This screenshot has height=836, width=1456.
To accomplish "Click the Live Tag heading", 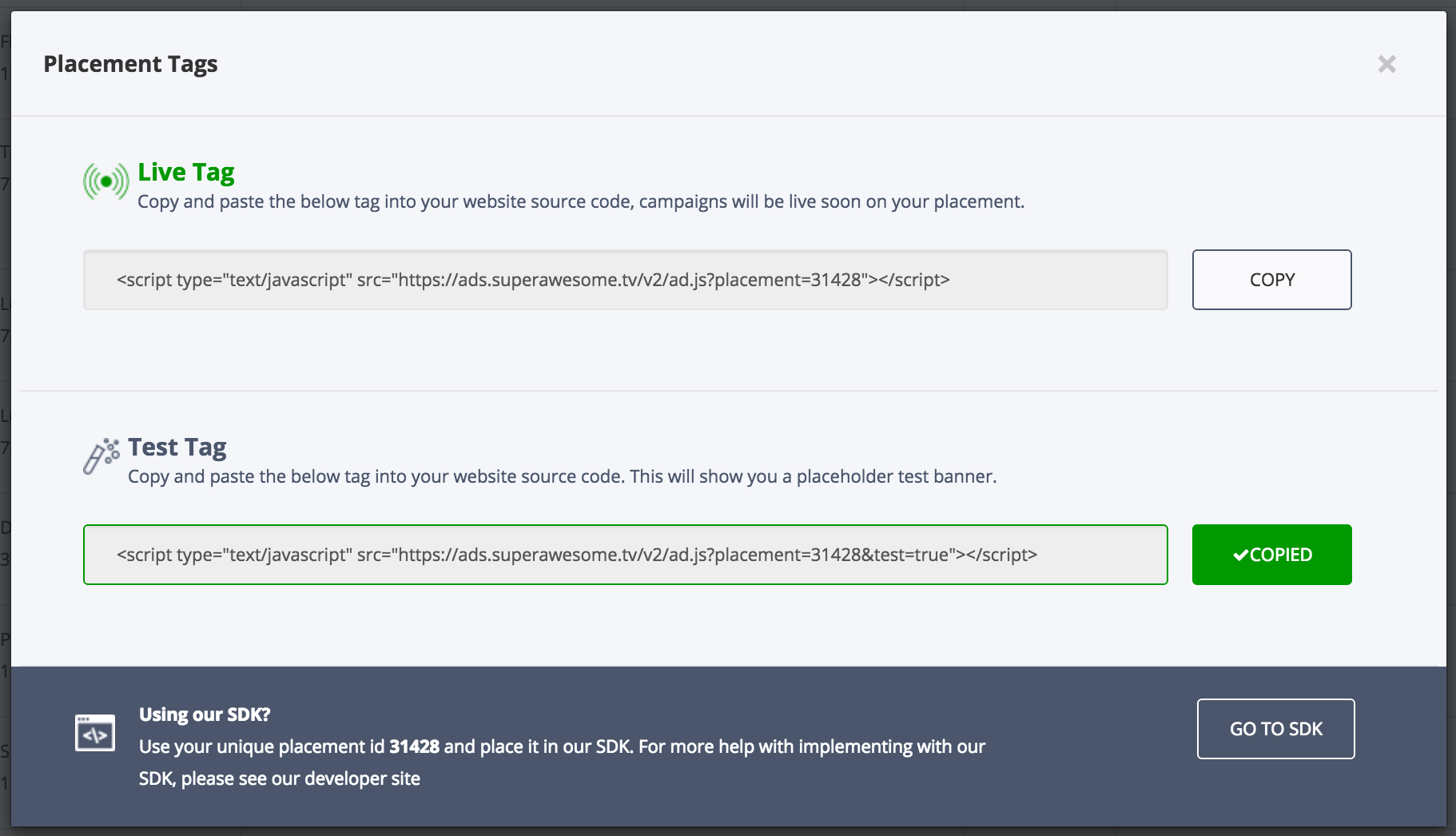I will point(185,172).
